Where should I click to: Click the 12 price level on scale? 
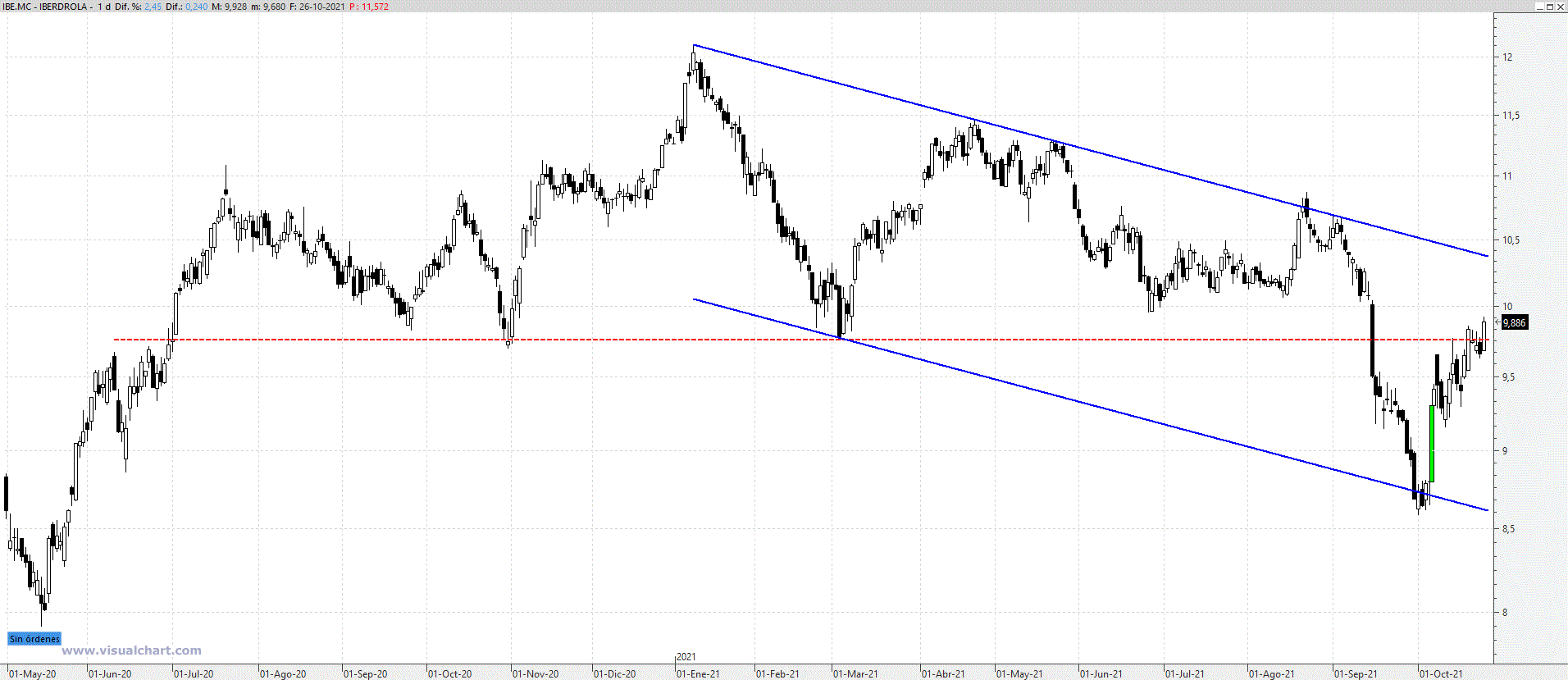pyautogui.click(x=1507, y=57)
